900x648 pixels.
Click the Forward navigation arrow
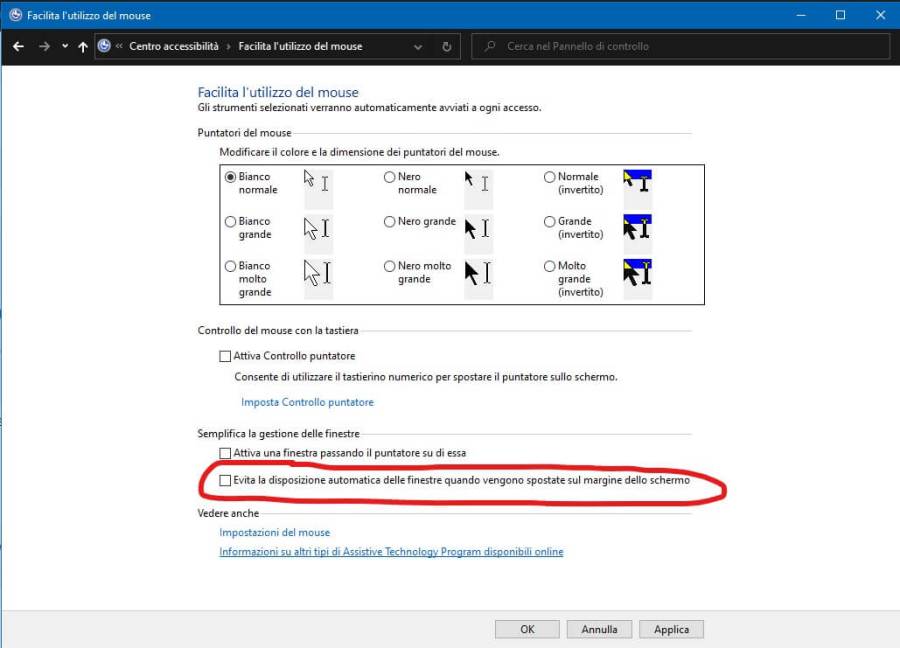[x=43, y=46]
